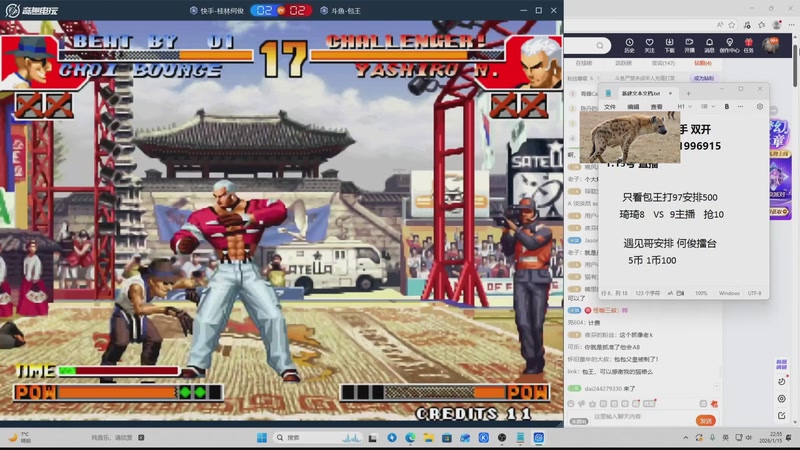Image resolution: width=800 pixels, height=450 pixels.
Task: Open Microsoft Edge from the taskbar
Action: [x=410, y=438]
